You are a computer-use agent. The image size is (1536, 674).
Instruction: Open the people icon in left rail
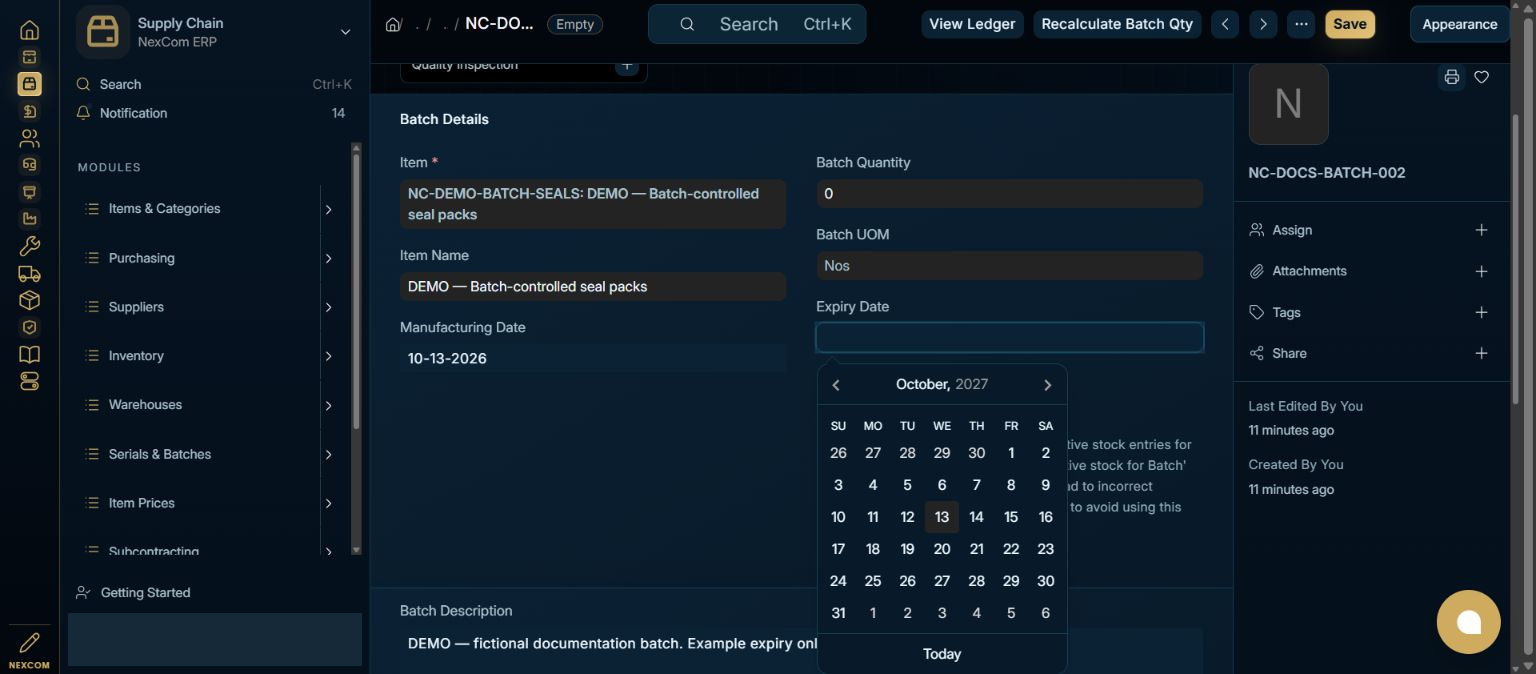coord(29,138)
